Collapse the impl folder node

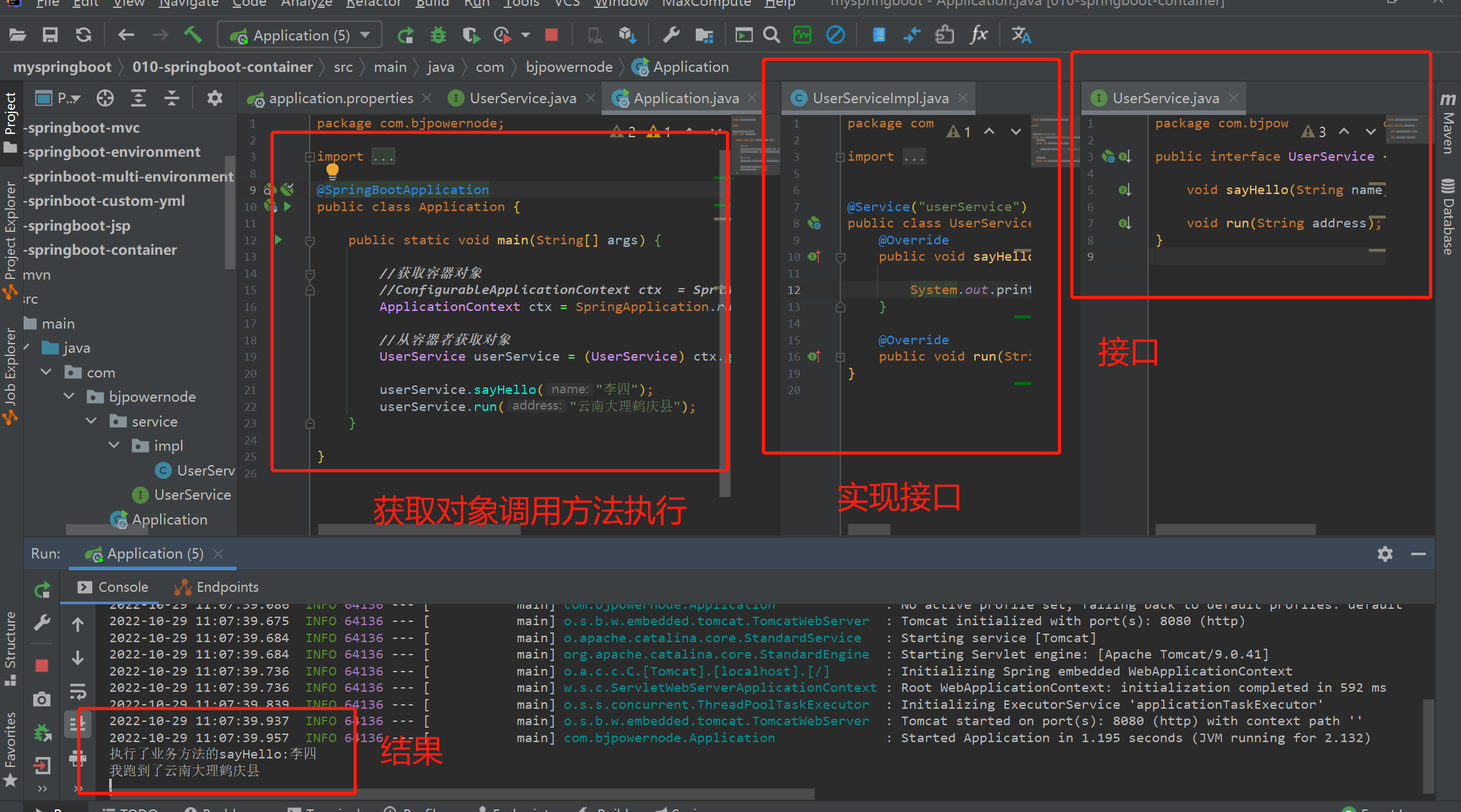tap(114, 446)
